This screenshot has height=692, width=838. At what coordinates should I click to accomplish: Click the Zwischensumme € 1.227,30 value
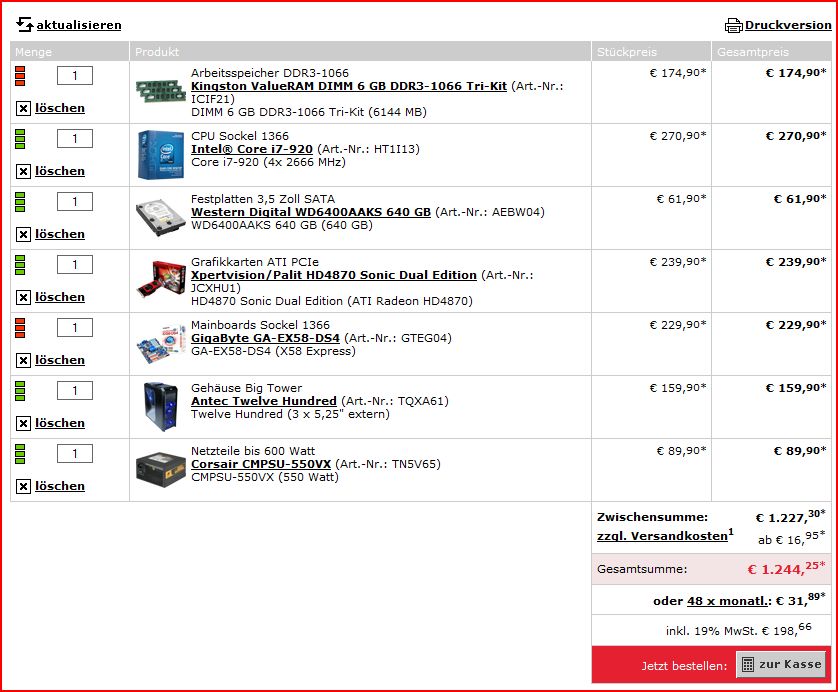(790, 517)
